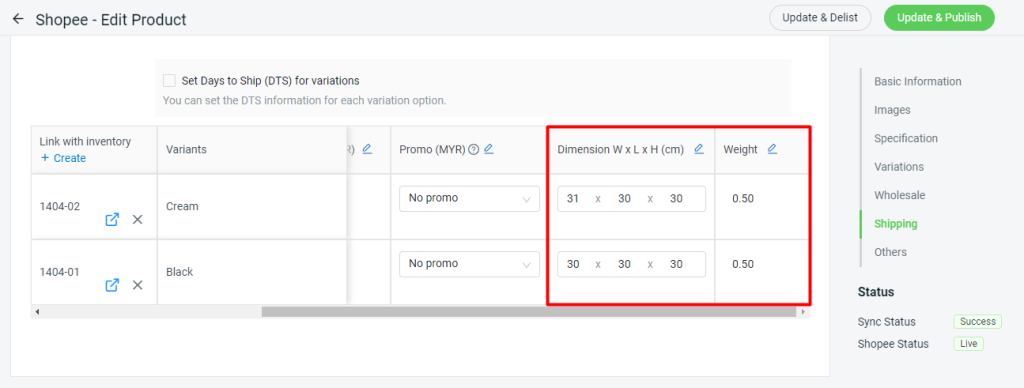1024x388 pixels.
Task: Edit Weight column with pencil icon
Action: (x=773, y=149)
